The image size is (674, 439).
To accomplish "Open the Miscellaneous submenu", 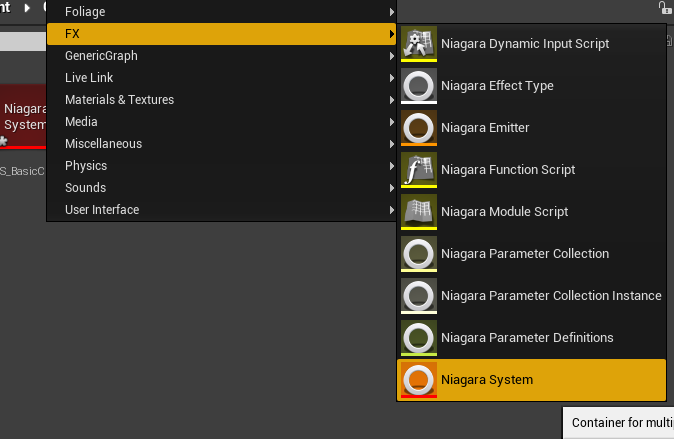I will (221, 144).
